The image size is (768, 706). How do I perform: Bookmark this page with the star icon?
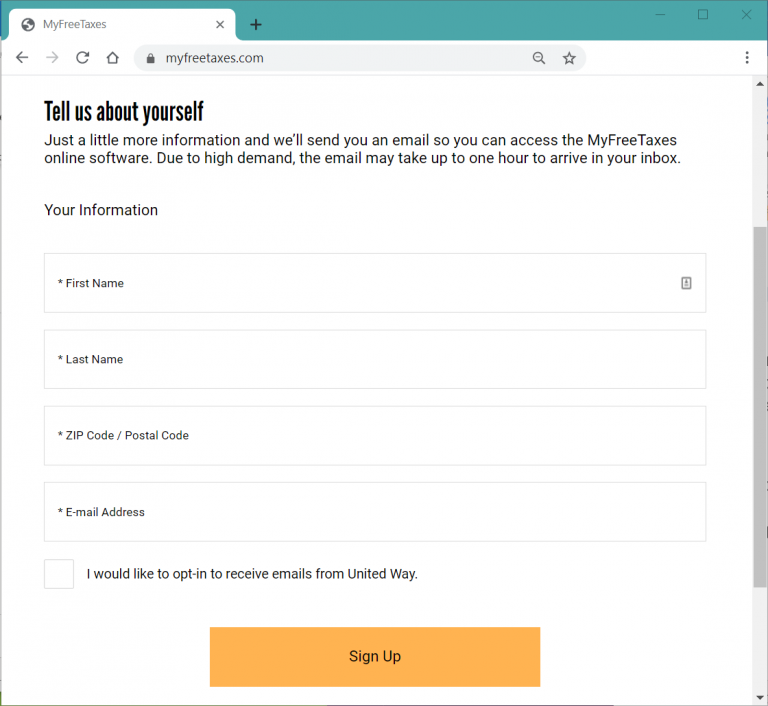coord(569,58)
